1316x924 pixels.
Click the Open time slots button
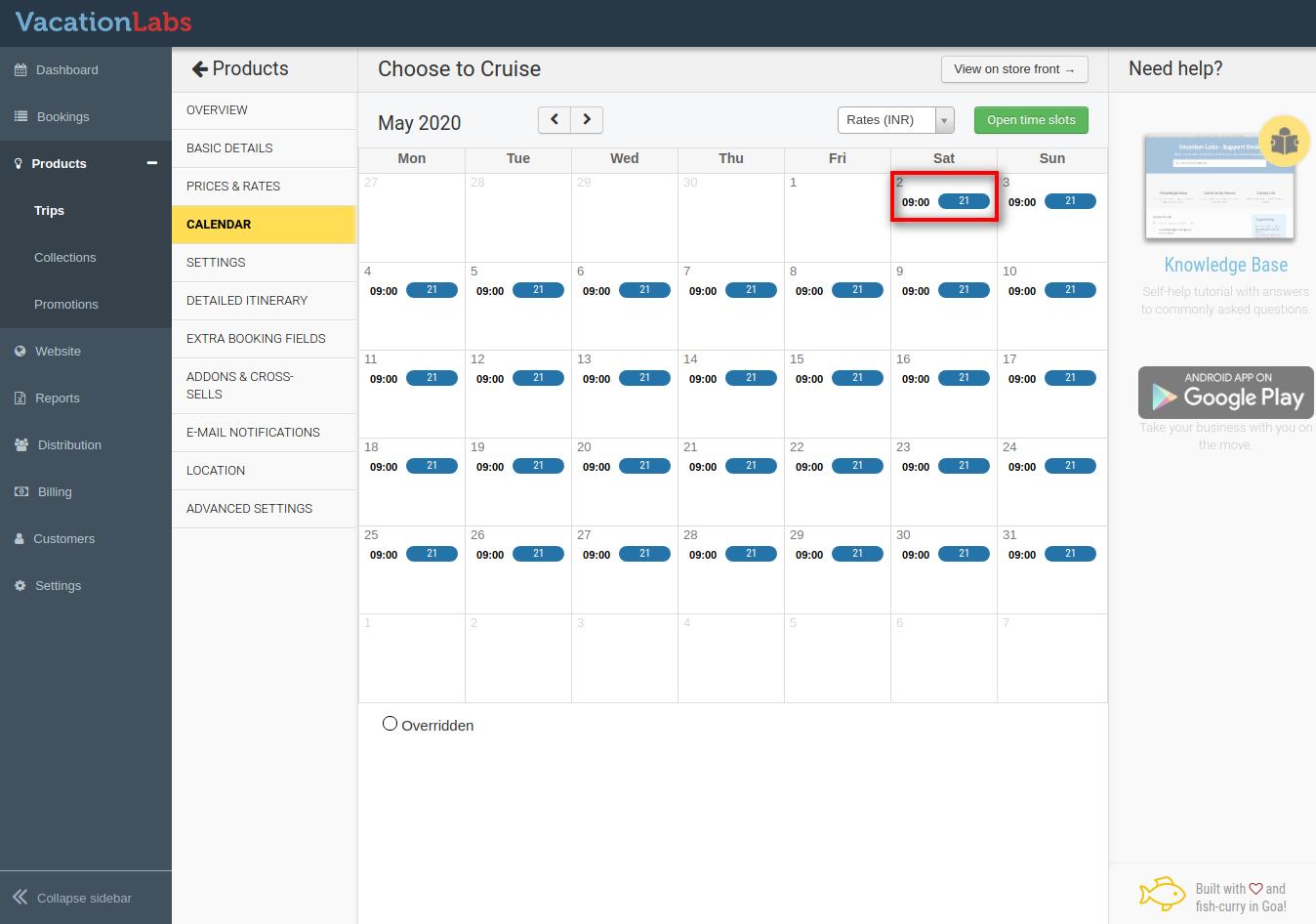tap(1031, 120)
